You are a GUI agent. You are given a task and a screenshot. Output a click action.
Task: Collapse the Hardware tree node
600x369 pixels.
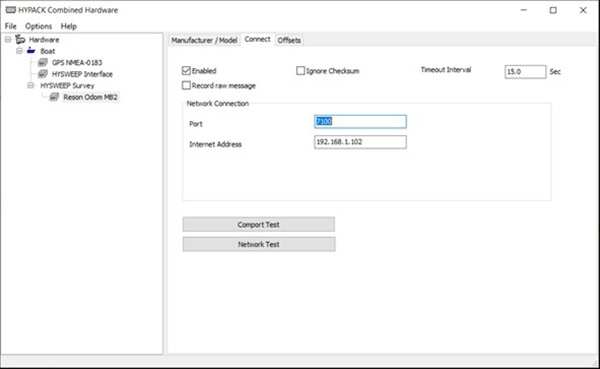pyautogui.click(x=8, y=39)
